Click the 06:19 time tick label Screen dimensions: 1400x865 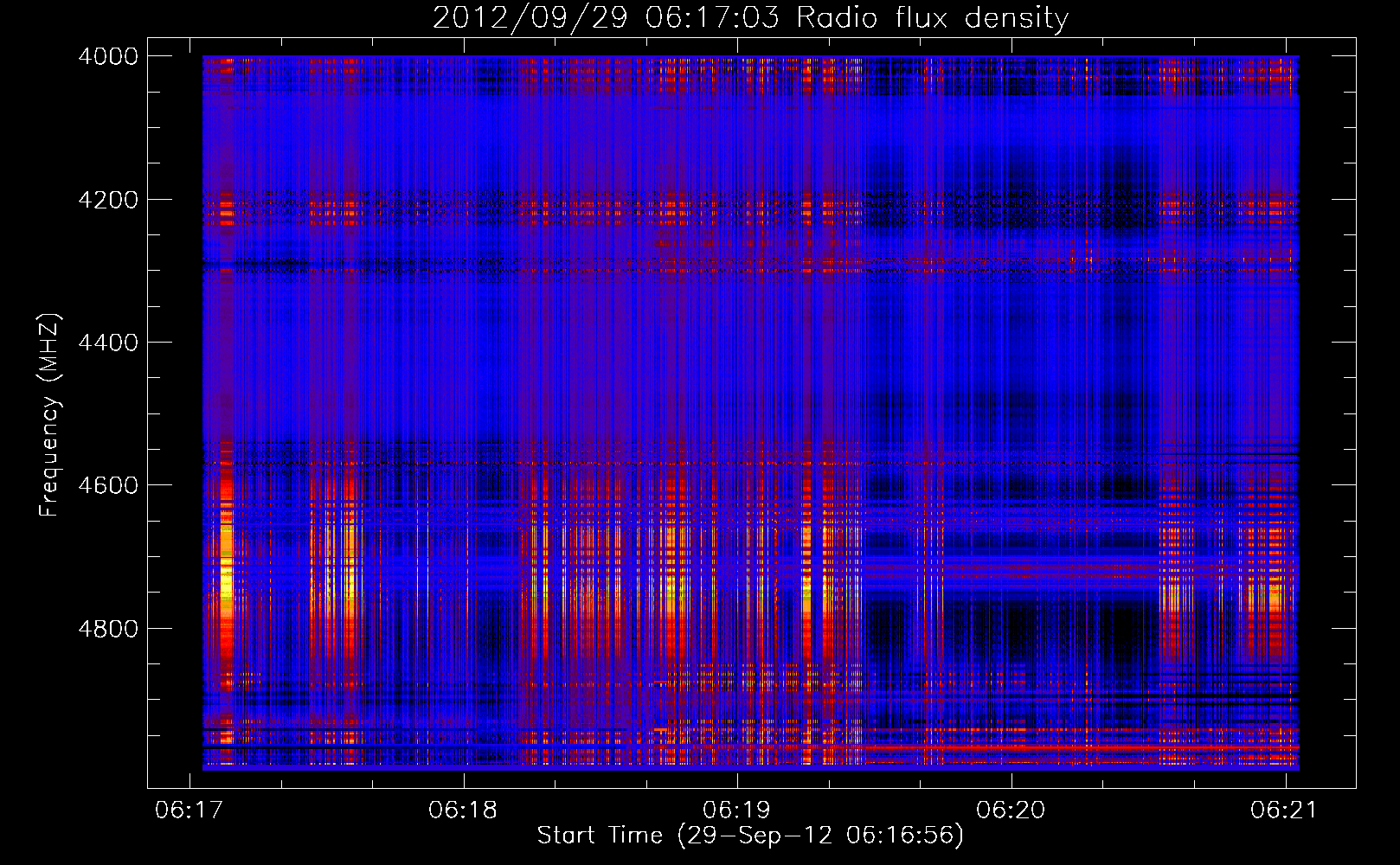[737, 811]
